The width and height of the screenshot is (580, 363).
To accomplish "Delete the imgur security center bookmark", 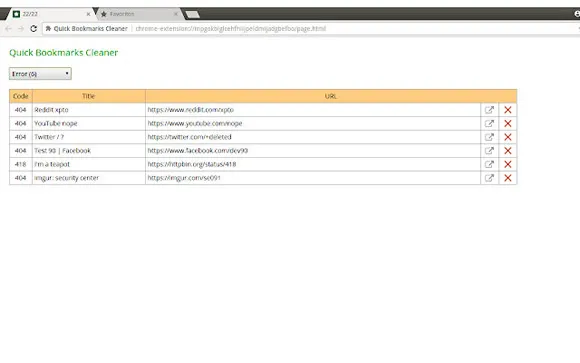I will [508, 178].
